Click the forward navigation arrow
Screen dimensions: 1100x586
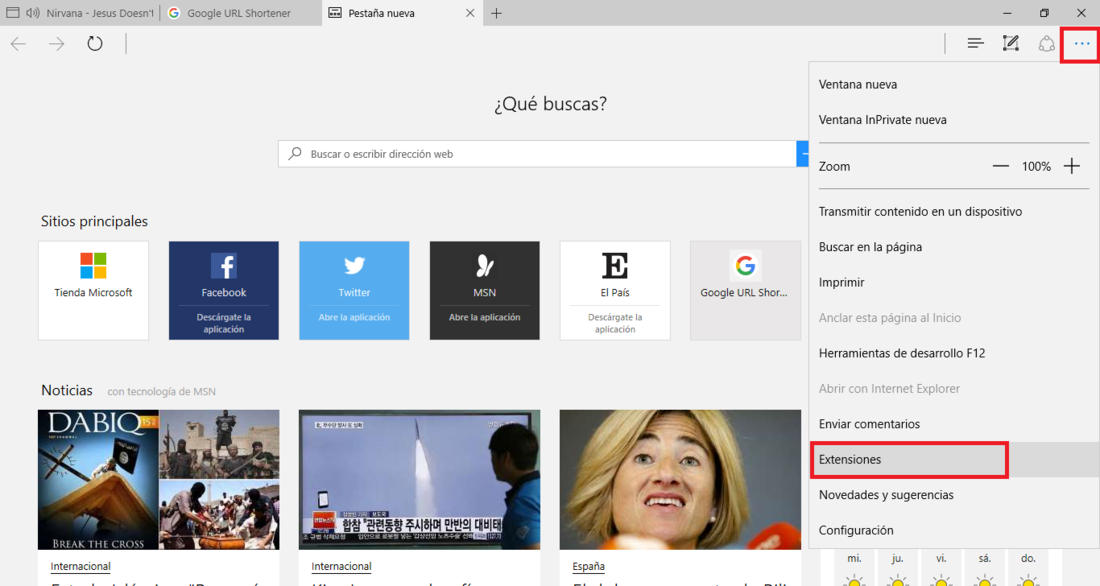(56, 44)
